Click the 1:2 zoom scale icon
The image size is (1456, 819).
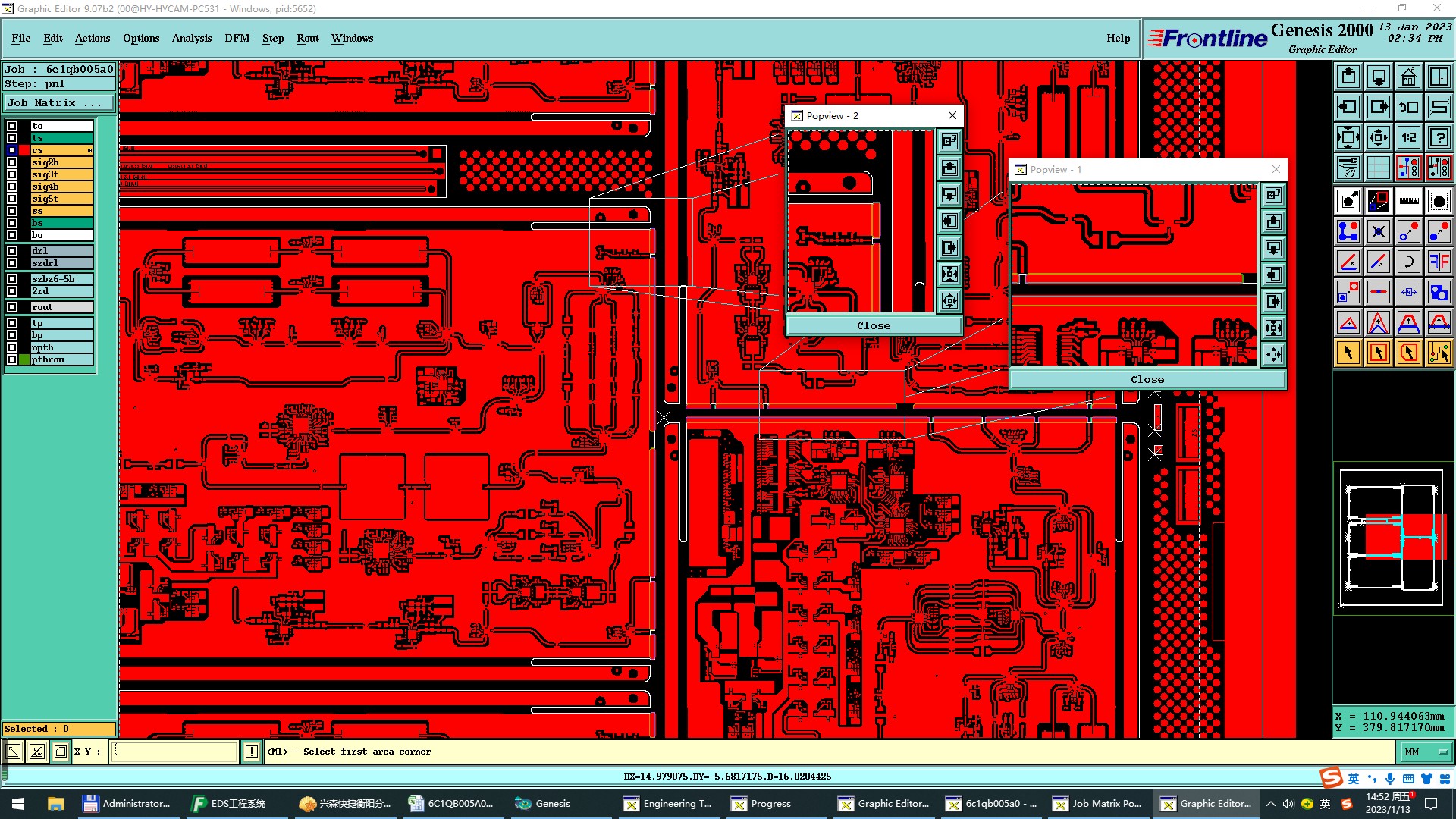click(x=1408, y=137)
